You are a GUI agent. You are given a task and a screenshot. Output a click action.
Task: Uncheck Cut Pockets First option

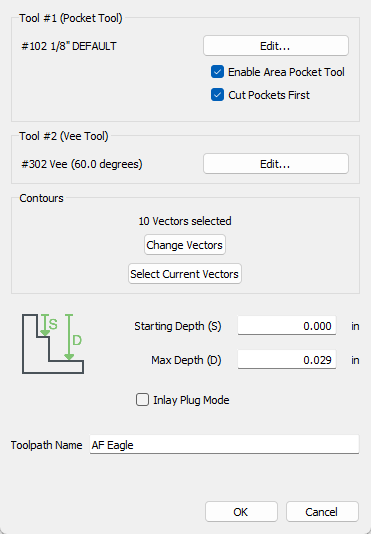[x=217, y=95]
